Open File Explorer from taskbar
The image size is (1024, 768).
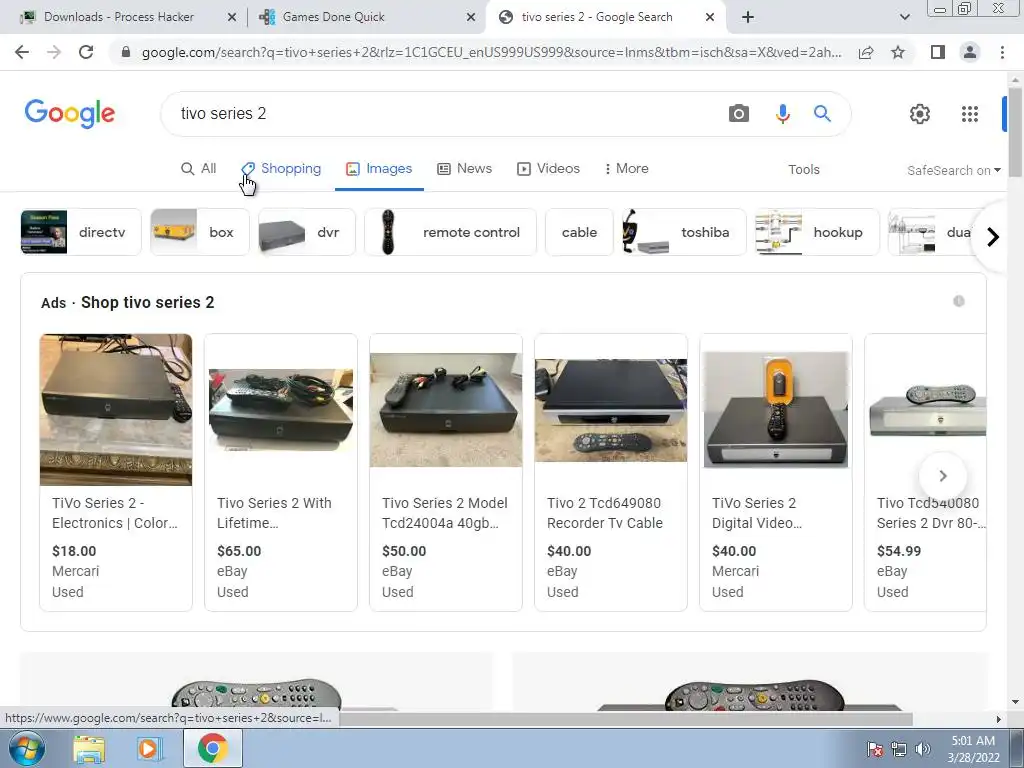click(x=89, y=748)
